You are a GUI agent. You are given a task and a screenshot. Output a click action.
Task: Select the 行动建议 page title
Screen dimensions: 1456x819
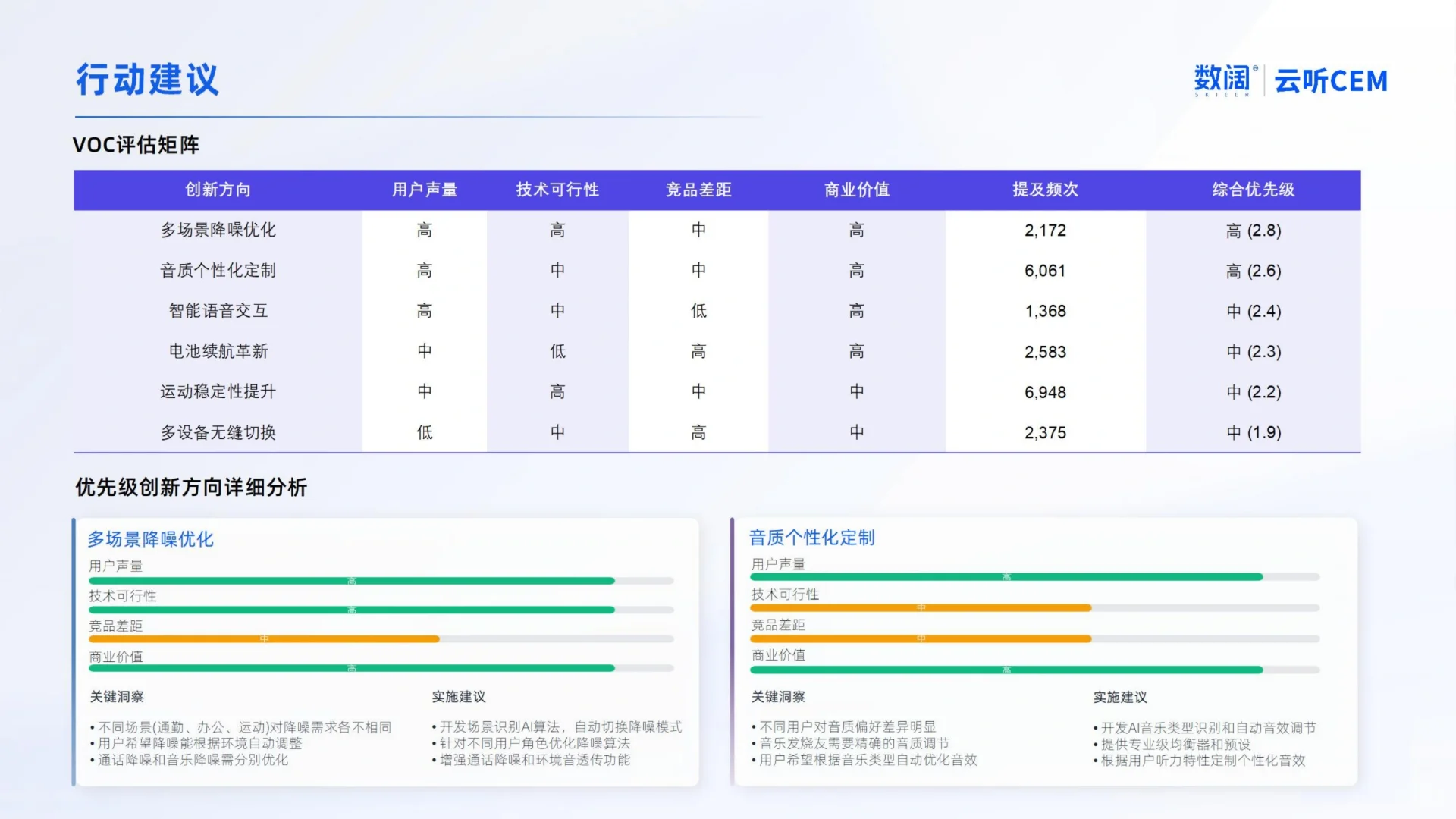pos(146,78)
